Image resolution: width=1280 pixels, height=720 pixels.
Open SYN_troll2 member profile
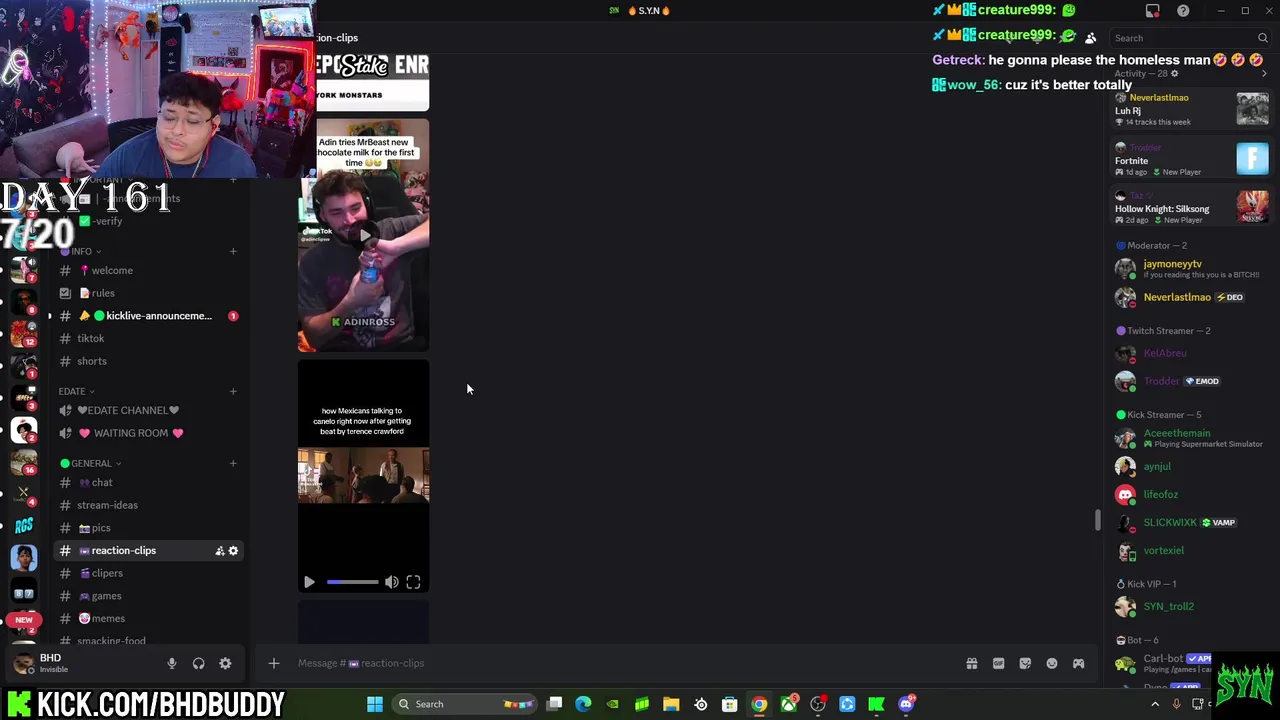pos(1191,606)
